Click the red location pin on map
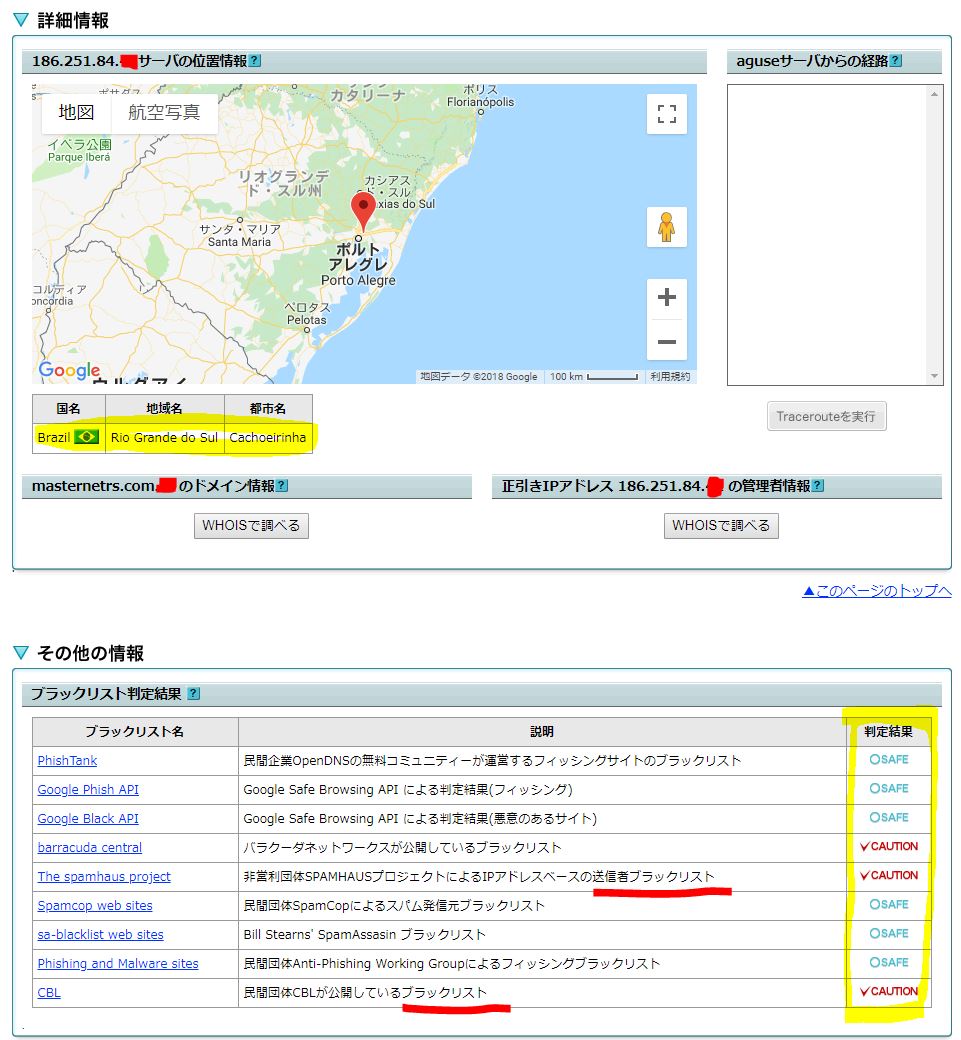The width and height of the screenshot is (961, 1040). tap(363, 211)
